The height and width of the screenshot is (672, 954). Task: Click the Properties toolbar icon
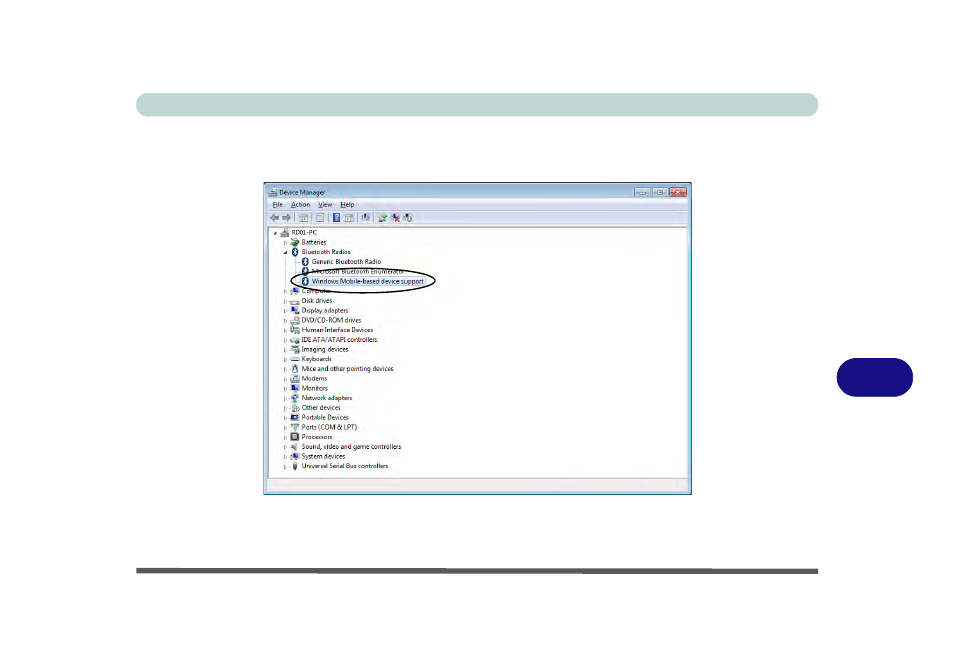coord(319,218)
